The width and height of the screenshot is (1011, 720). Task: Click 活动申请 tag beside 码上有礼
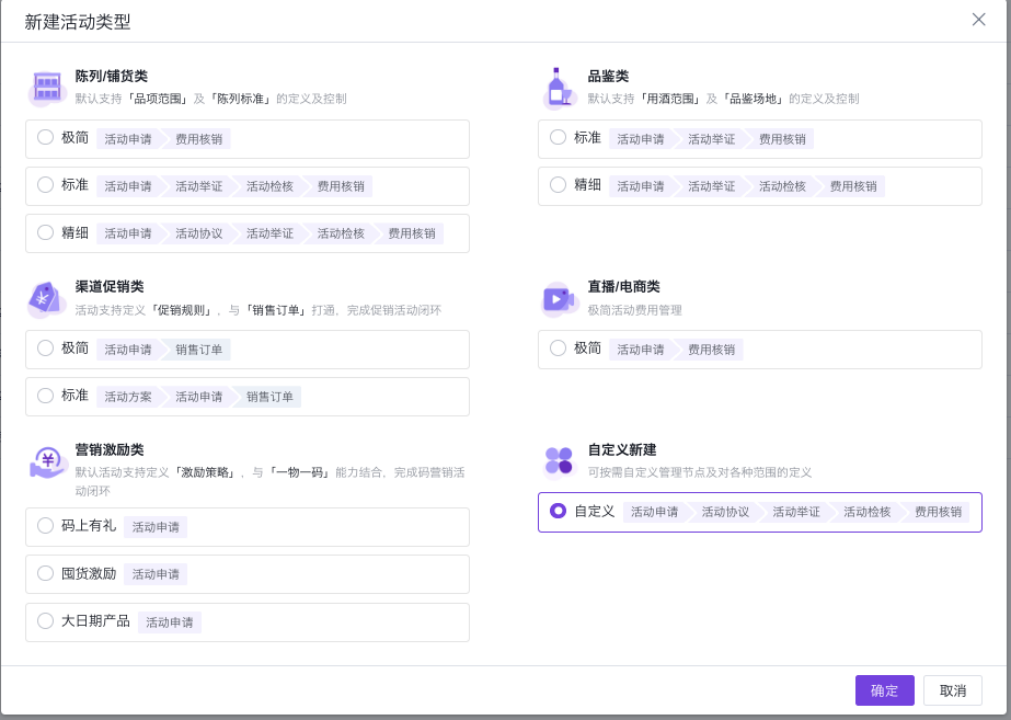click(x=155, y=527)
